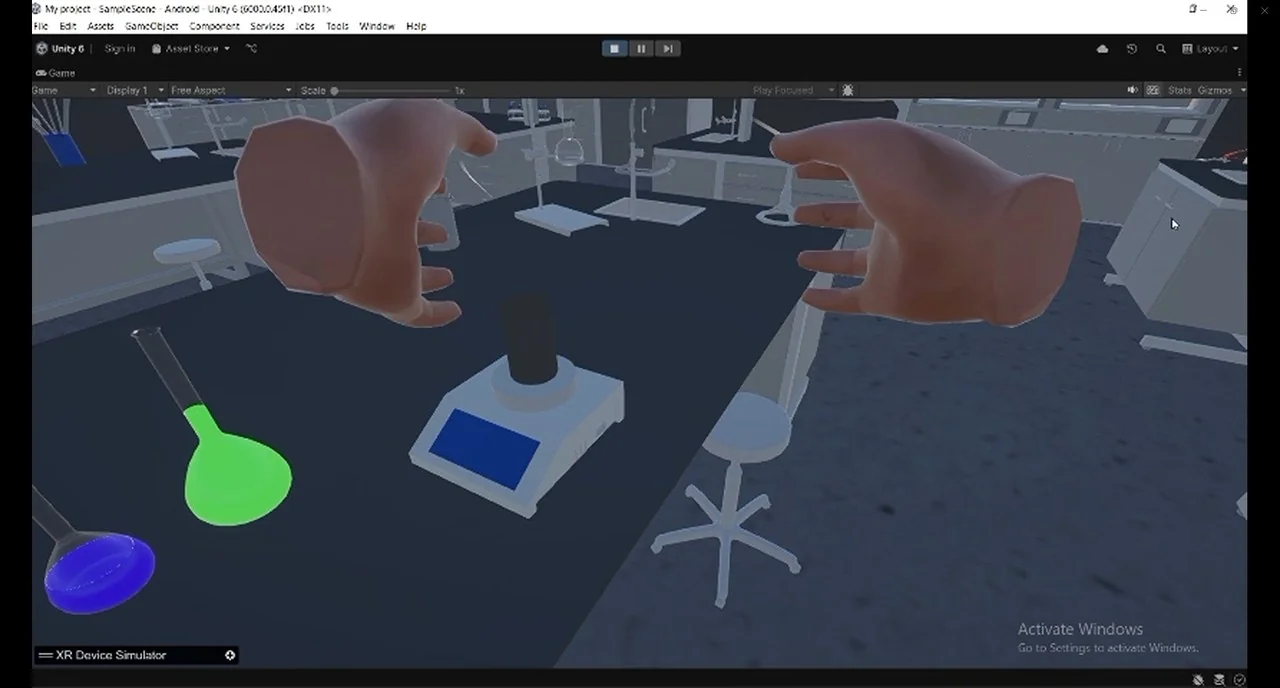Click the black cylinder on the scale

[x=529, y=340]
